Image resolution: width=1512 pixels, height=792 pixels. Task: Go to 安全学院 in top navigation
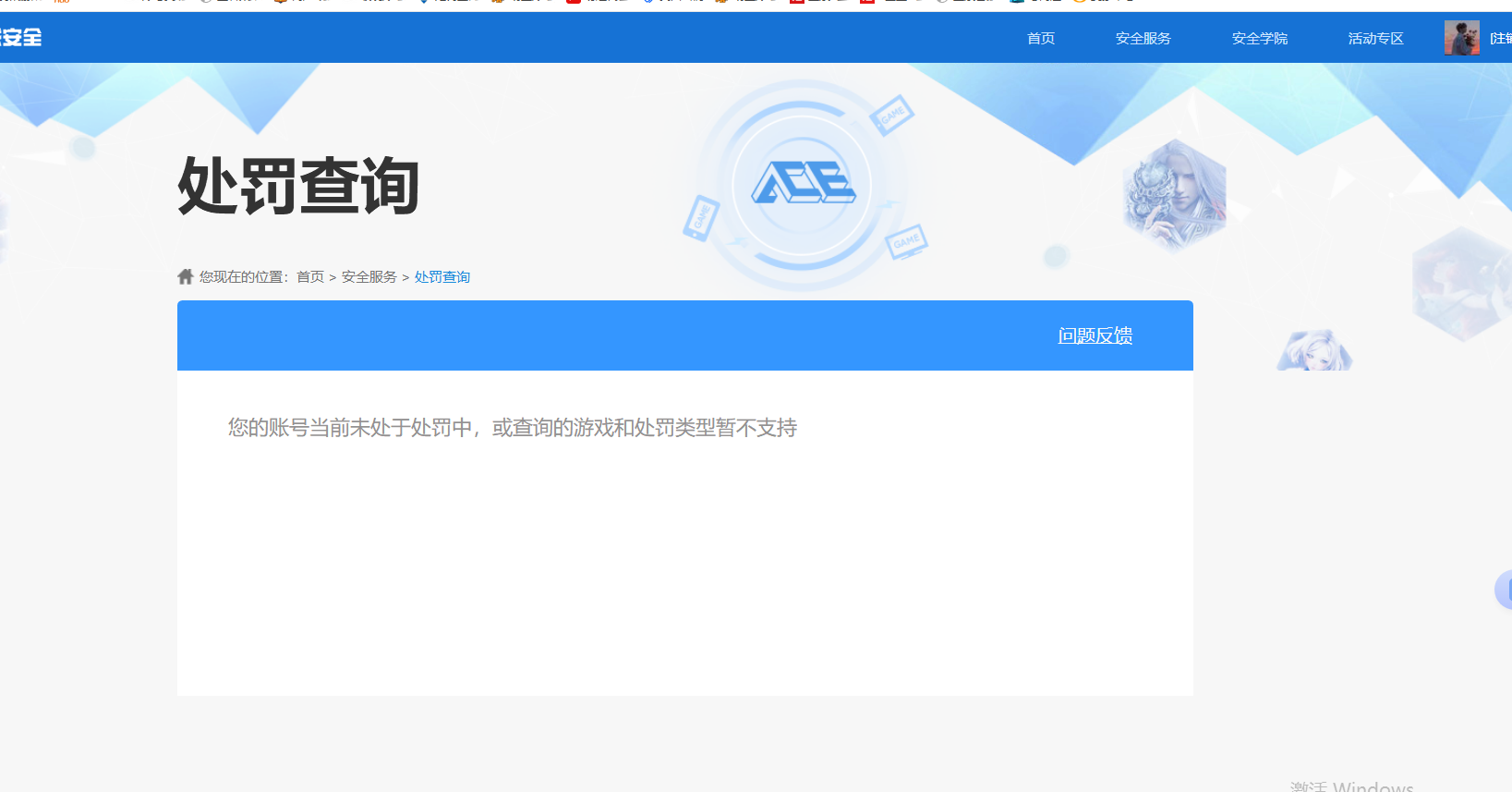(1259, 38)
